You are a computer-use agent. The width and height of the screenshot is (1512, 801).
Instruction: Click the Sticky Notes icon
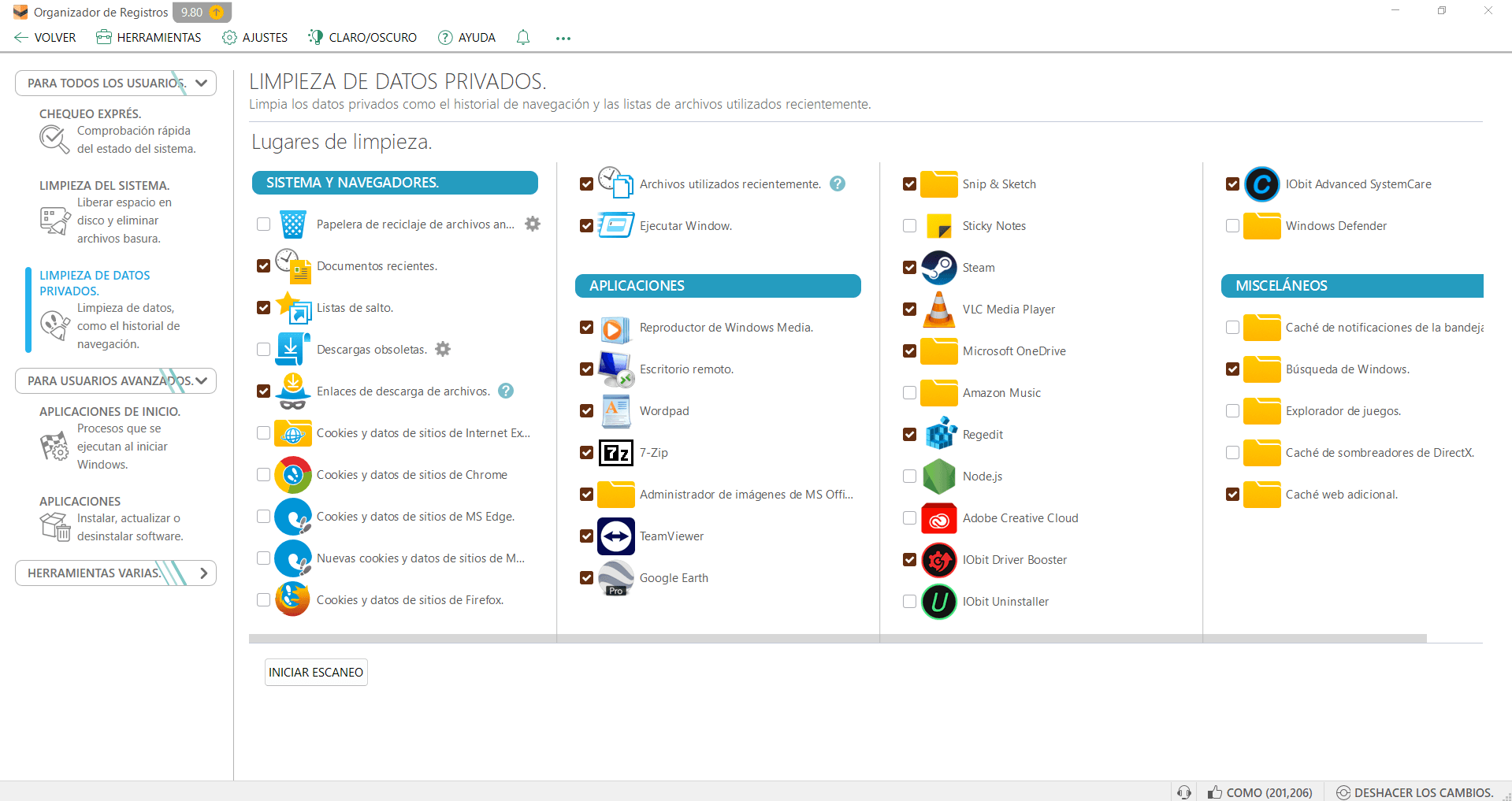click(x=939, y=226)
